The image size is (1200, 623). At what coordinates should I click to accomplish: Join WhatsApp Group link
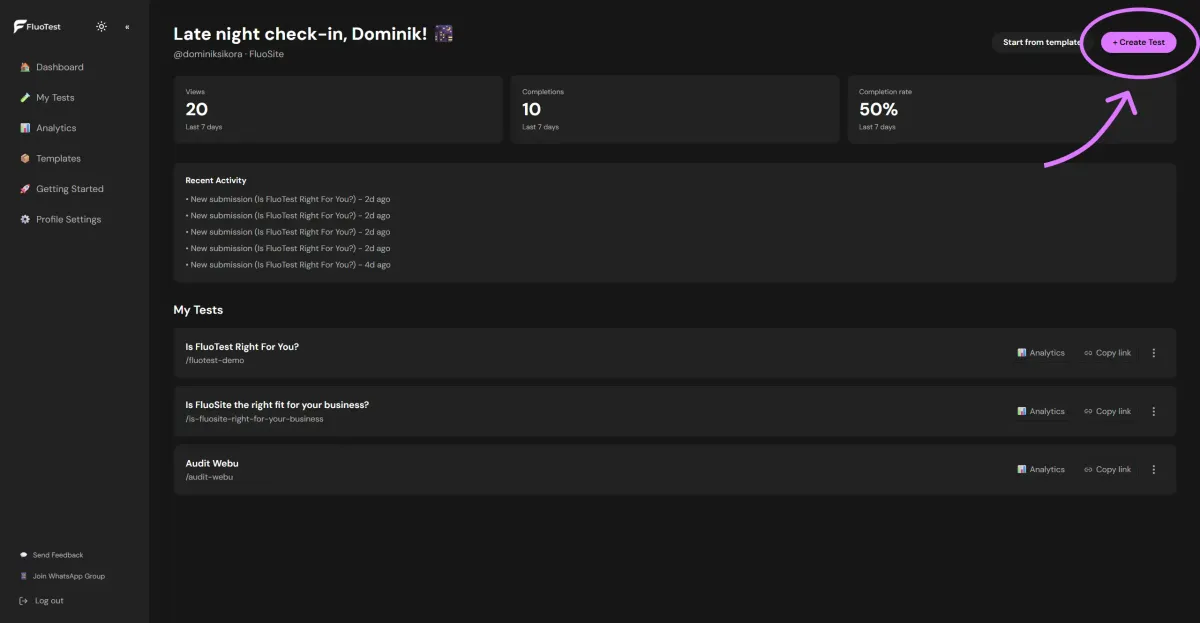click(69, 576)
